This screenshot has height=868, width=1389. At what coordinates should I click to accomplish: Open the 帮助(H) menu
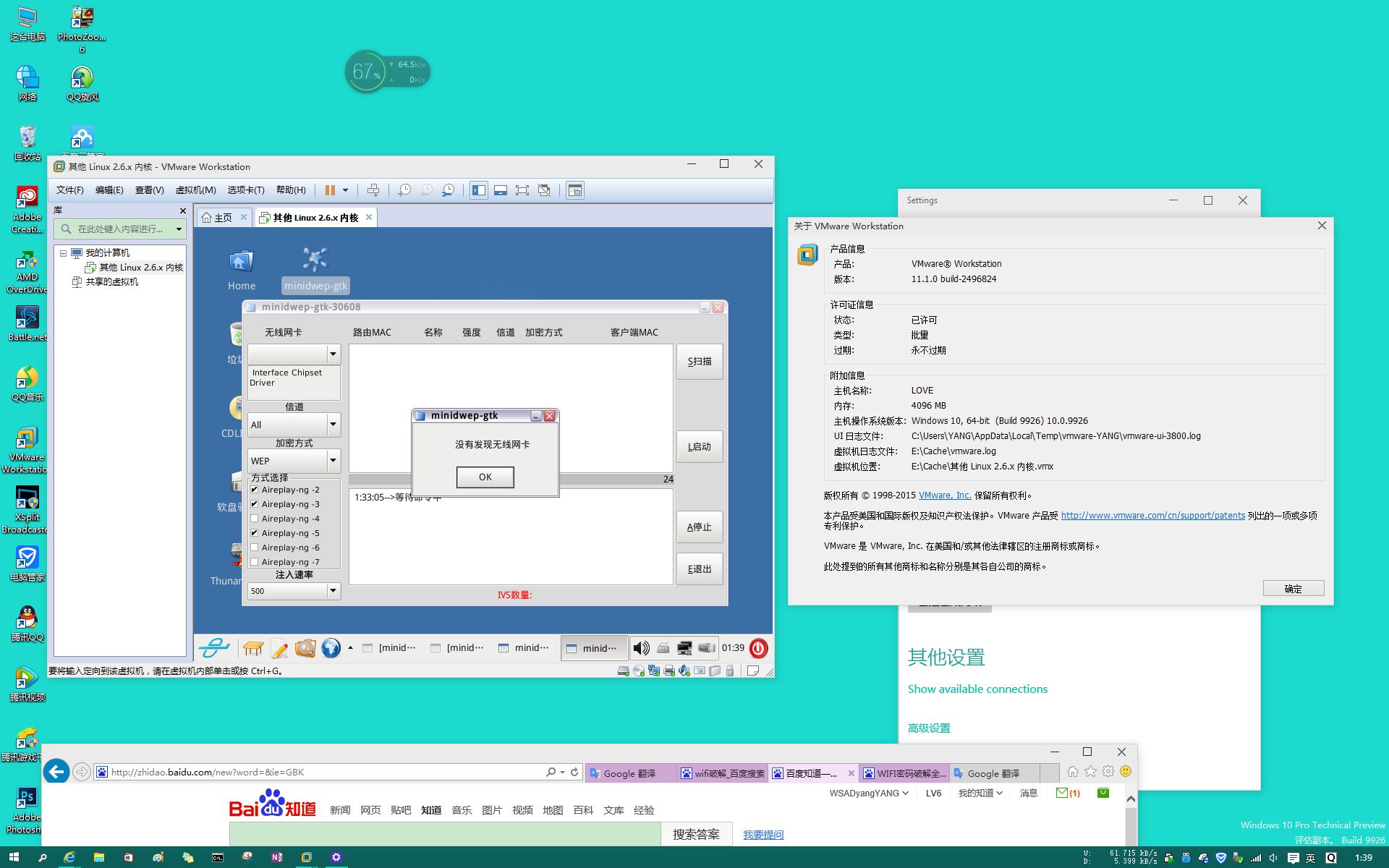(291, 190)
